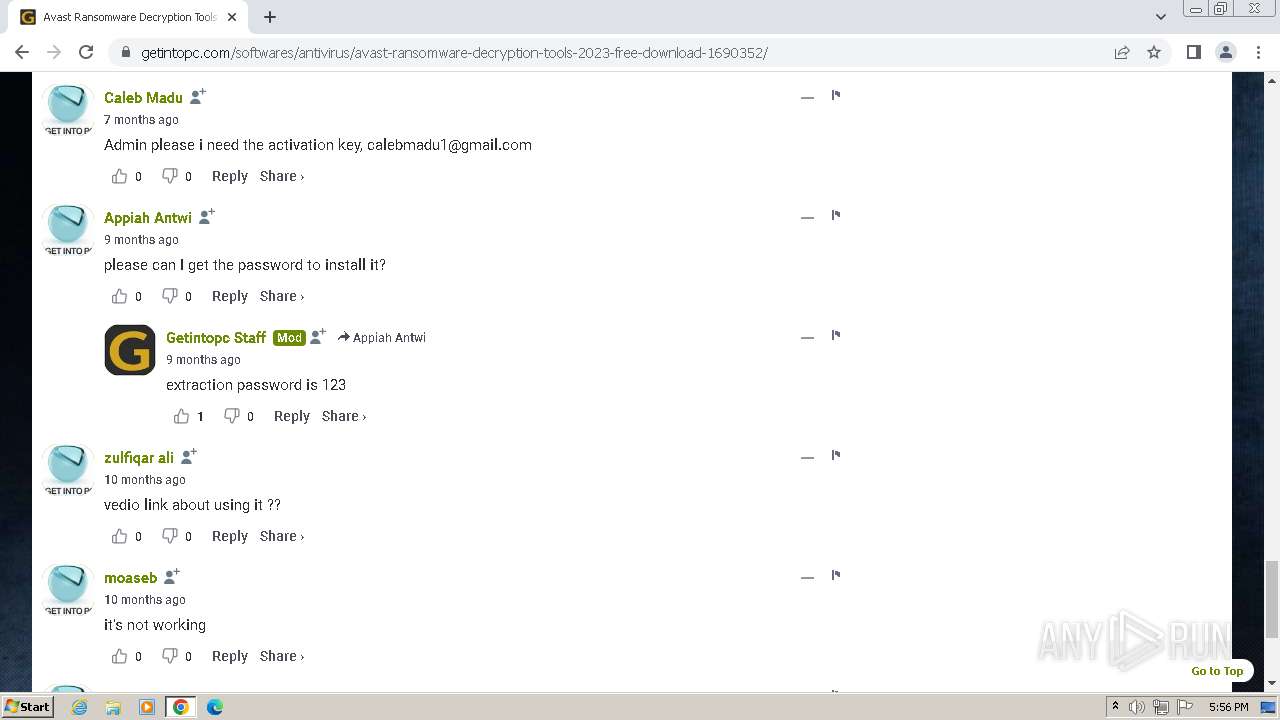Reply to the Getintopc Staff comment
Image resolution: width=1280 pixels, height=720 pixels.
point(292,416)
